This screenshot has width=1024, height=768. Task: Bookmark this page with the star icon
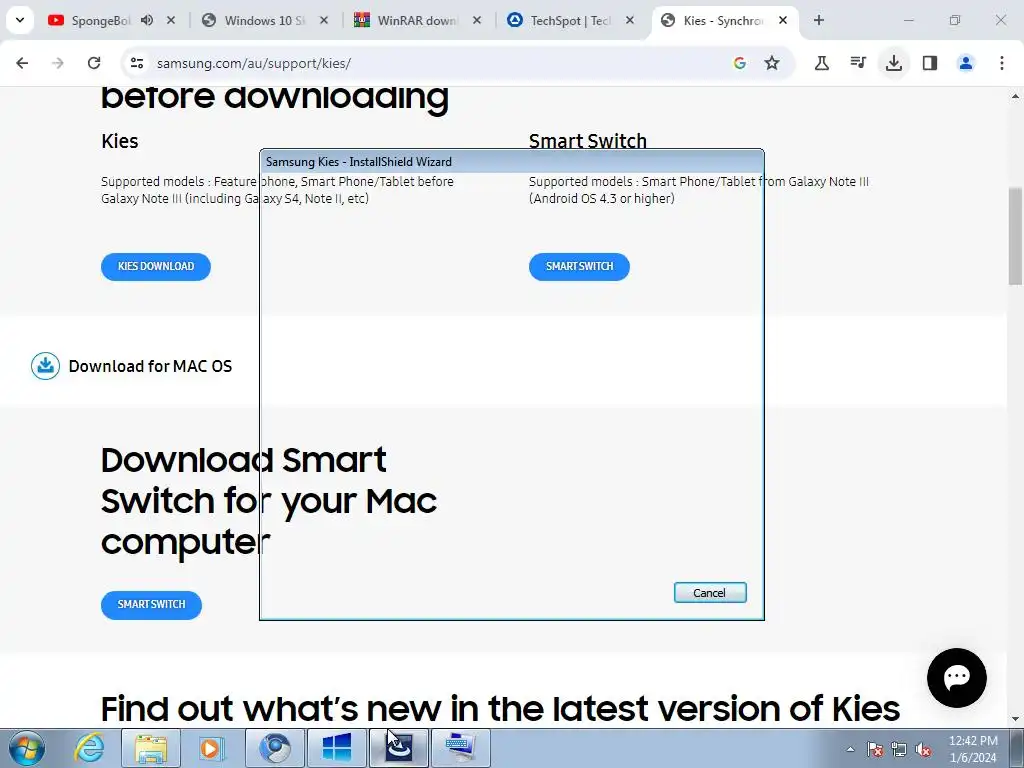[772, 63]
